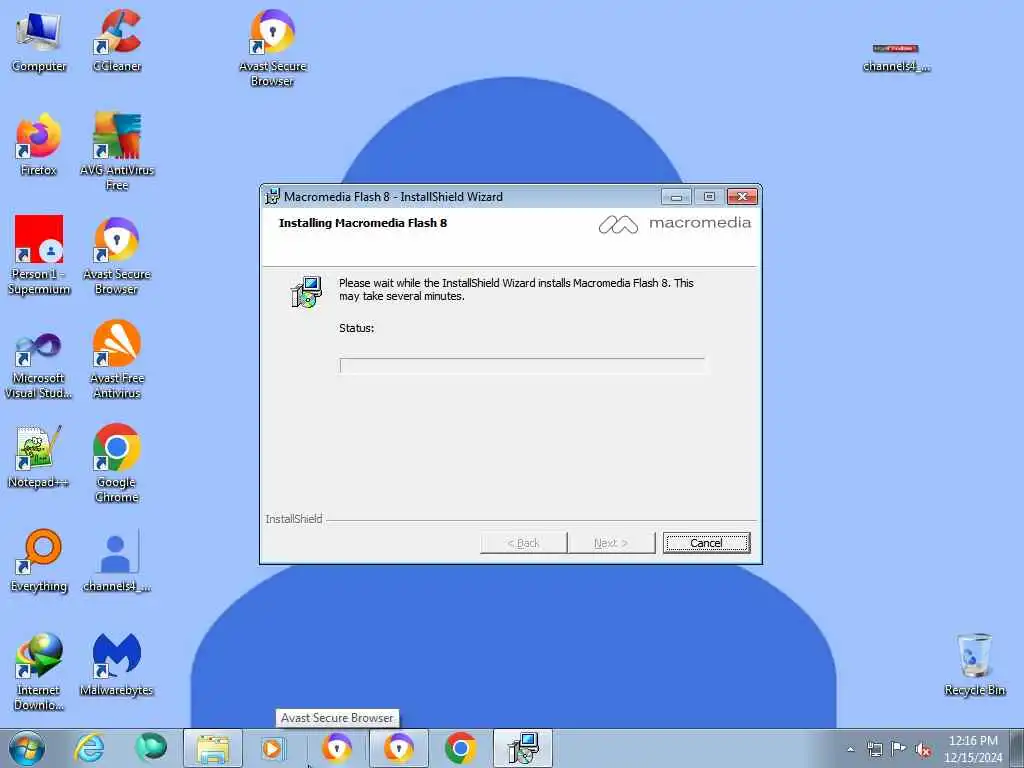Click the Show Desktop strip beside the clock
1024x768 pixels.
[x=1017, y=748]
